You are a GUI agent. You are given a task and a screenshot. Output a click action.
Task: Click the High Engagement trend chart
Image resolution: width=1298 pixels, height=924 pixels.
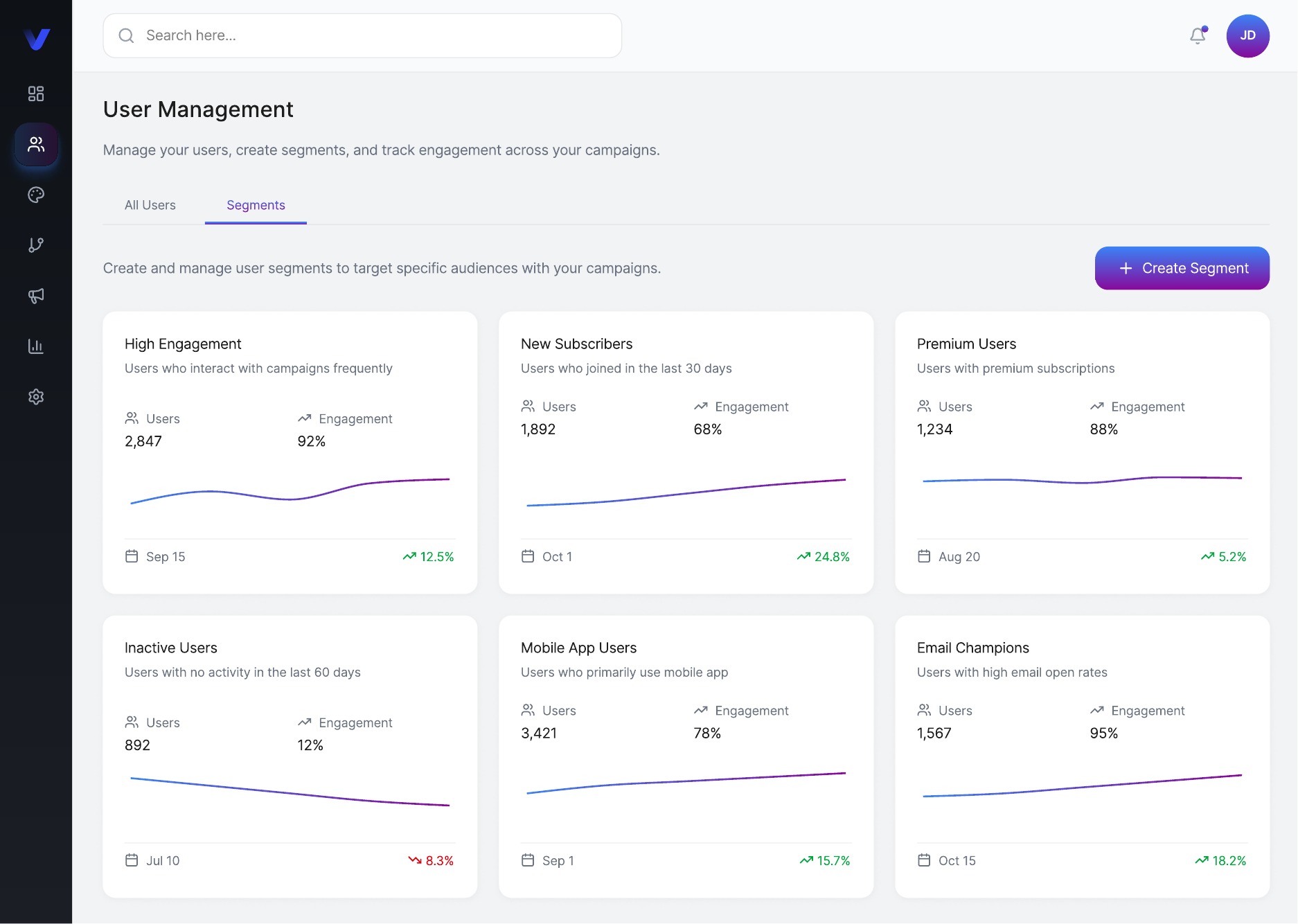point(290,490)
